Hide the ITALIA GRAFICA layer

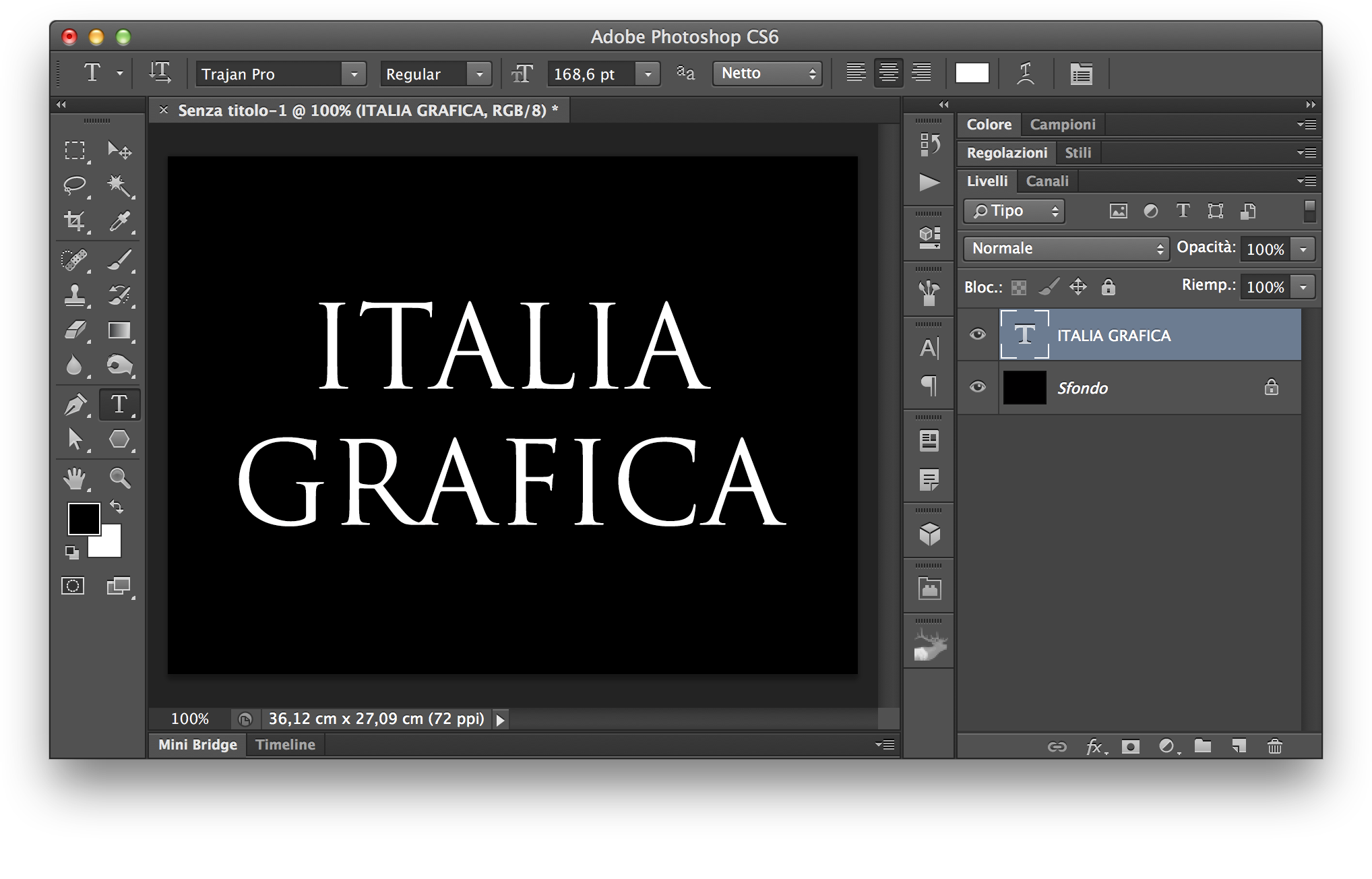pyautogui.click(x=977, y=334)
